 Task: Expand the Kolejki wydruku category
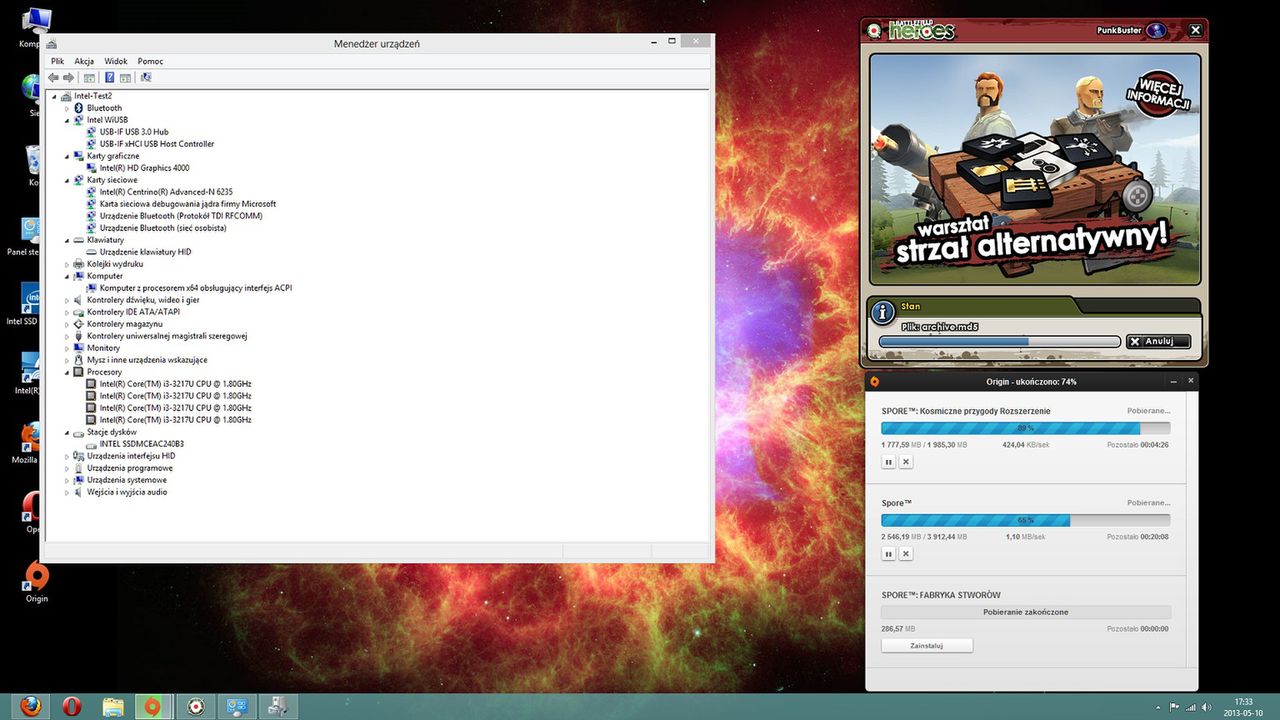click(67, 264)
